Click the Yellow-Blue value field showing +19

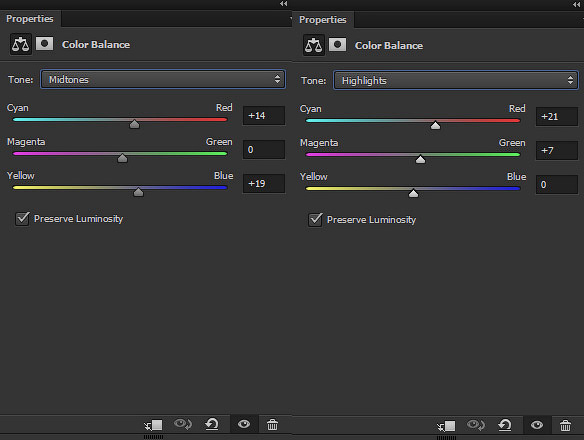click(264, 184)
